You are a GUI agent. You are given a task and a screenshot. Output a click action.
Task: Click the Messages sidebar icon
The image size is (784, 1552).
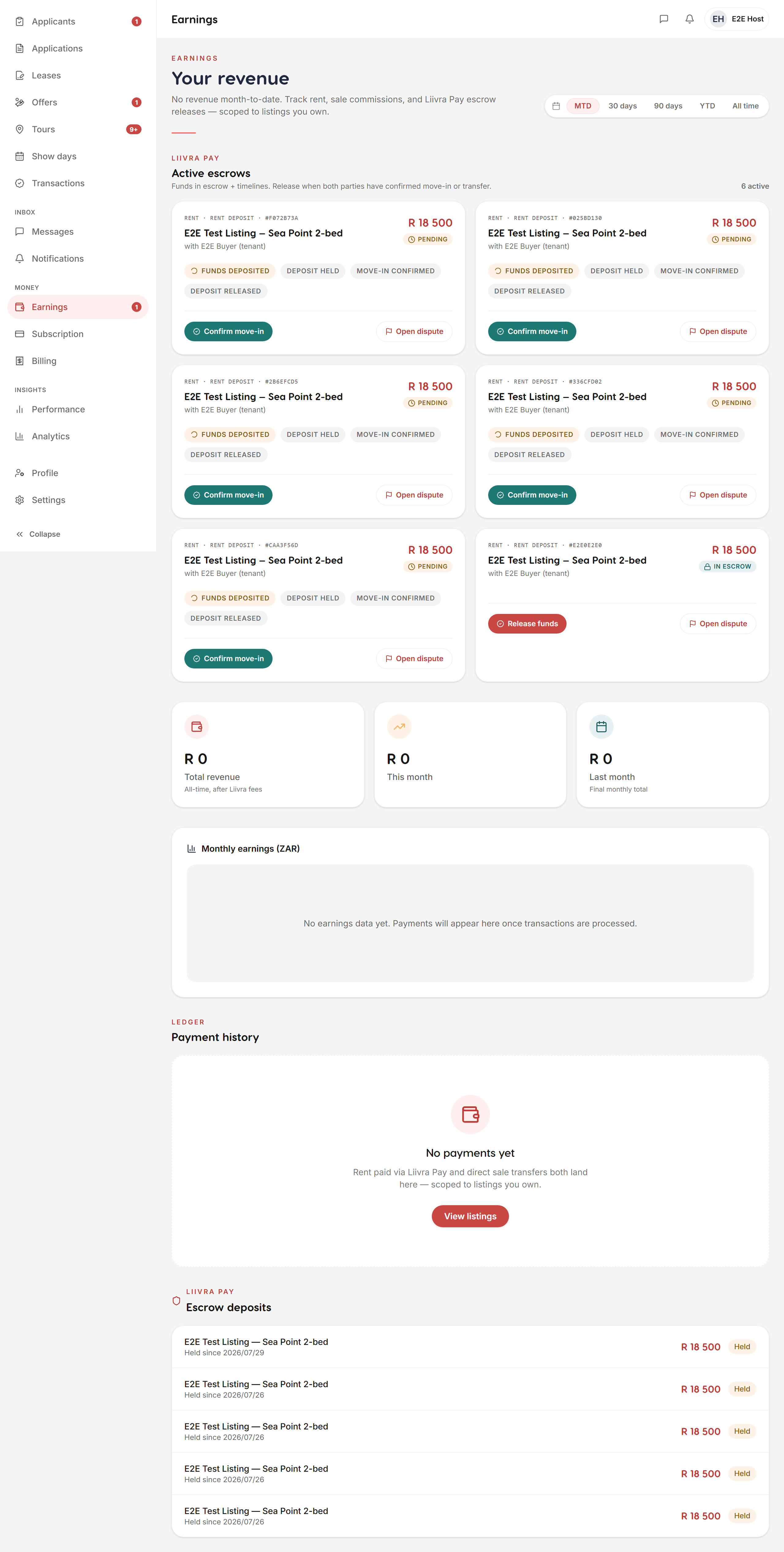pos(19,232)
